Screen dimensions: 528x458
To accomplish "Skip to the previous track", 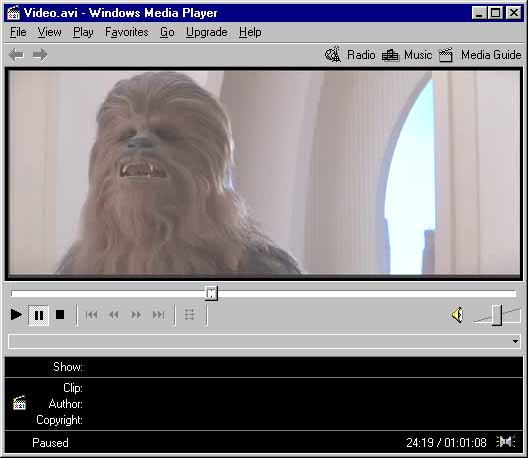I will (92, 315).
